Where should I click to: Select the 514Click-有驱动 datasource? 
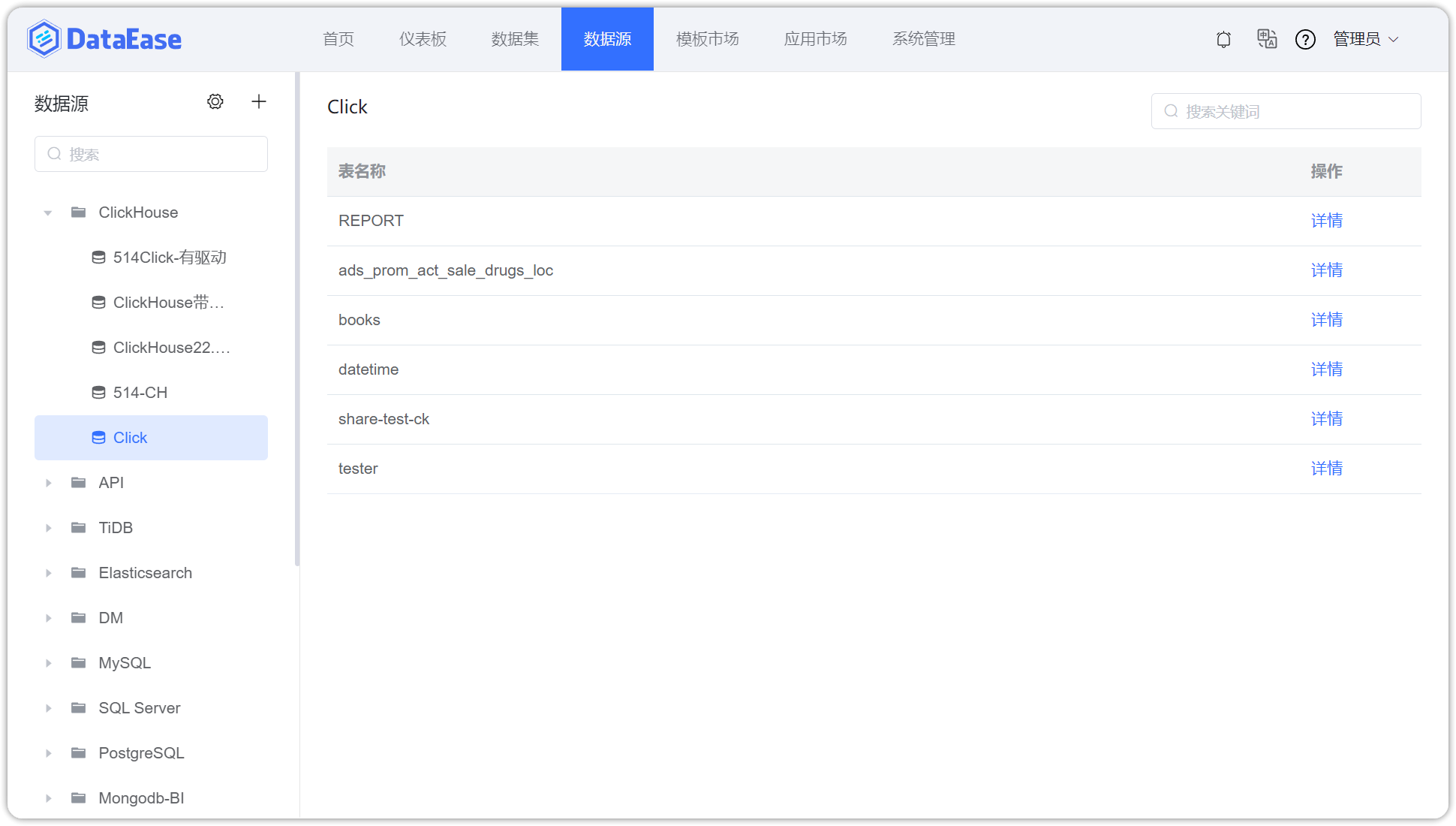(167, 257)
